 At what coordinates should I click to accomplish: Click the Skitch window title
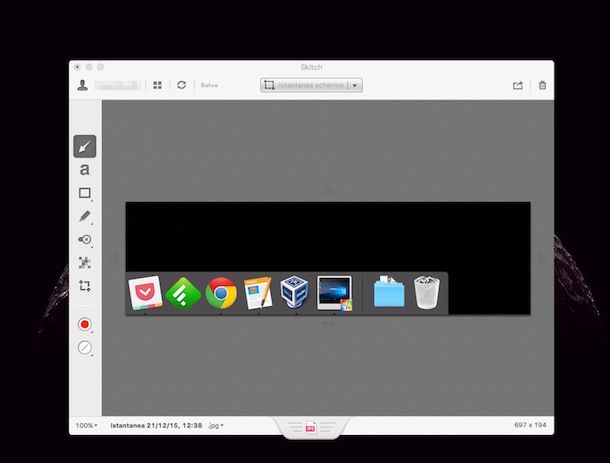pos(311,67)
